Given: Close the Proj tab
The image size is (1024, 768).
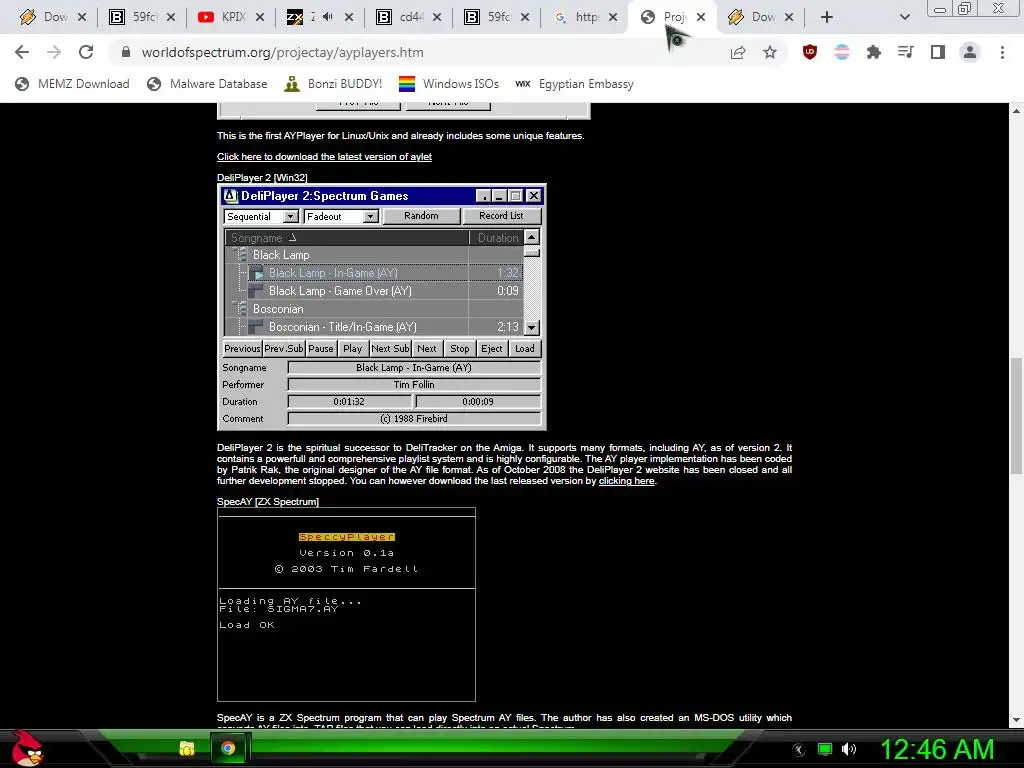Looking at the screenshot, I should tap(701, 17).
